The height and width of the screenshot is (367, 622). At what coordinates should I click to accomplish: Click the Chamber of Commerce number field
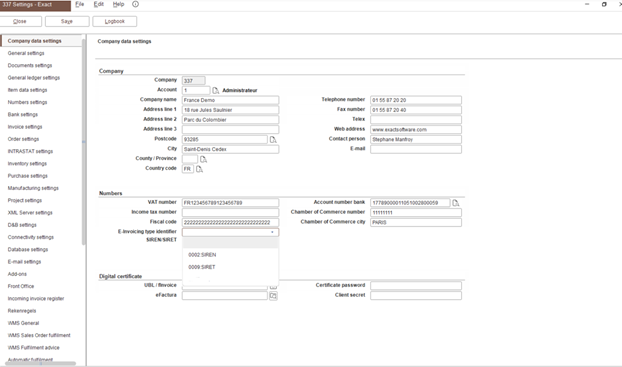(x=416, y=213)
